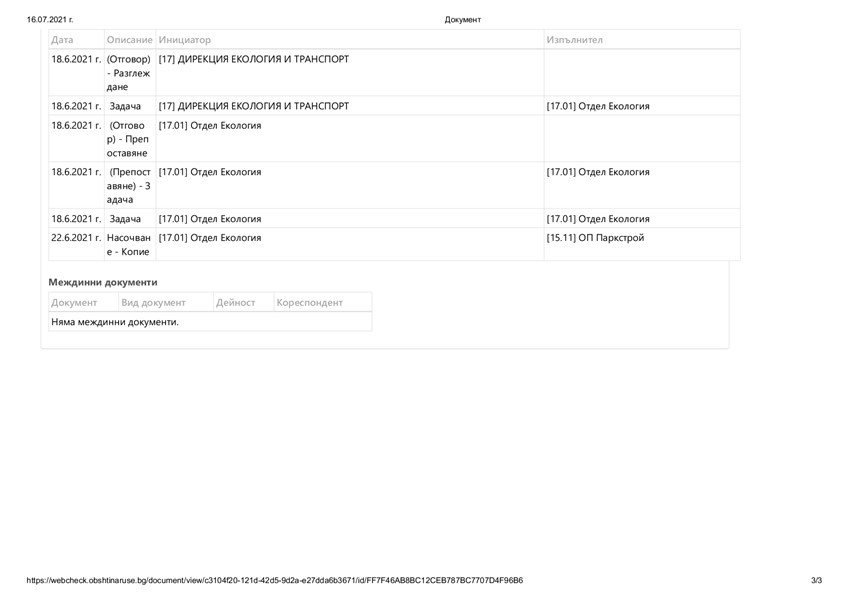The width and height of the screenshot is (849, 600).
Task: Select the [15.11] ОП Паркстрой executor cell
Action: (x=595, y=238)
